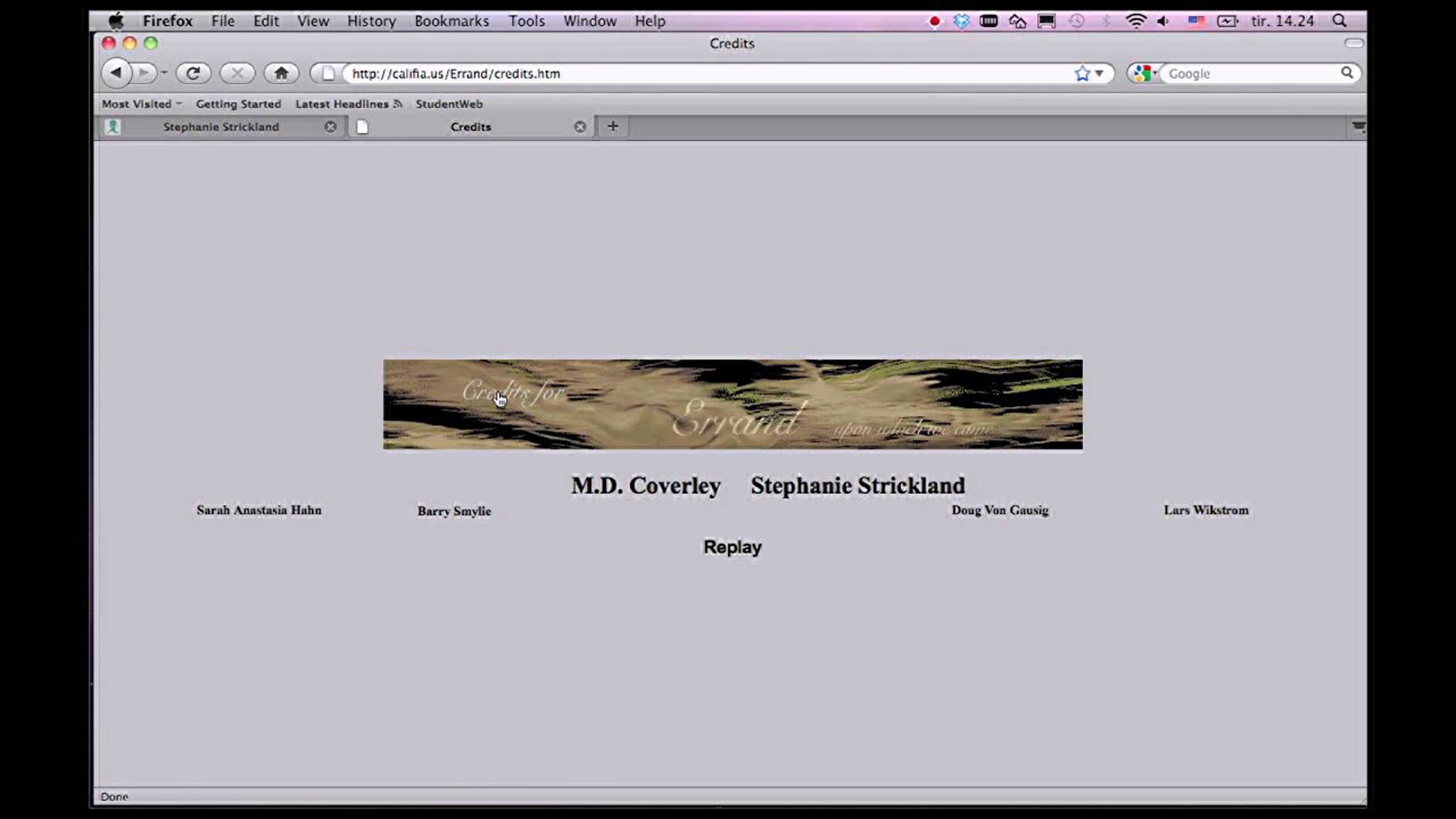Open the history dropdown arrow beside Forward

tap(164, 73)
